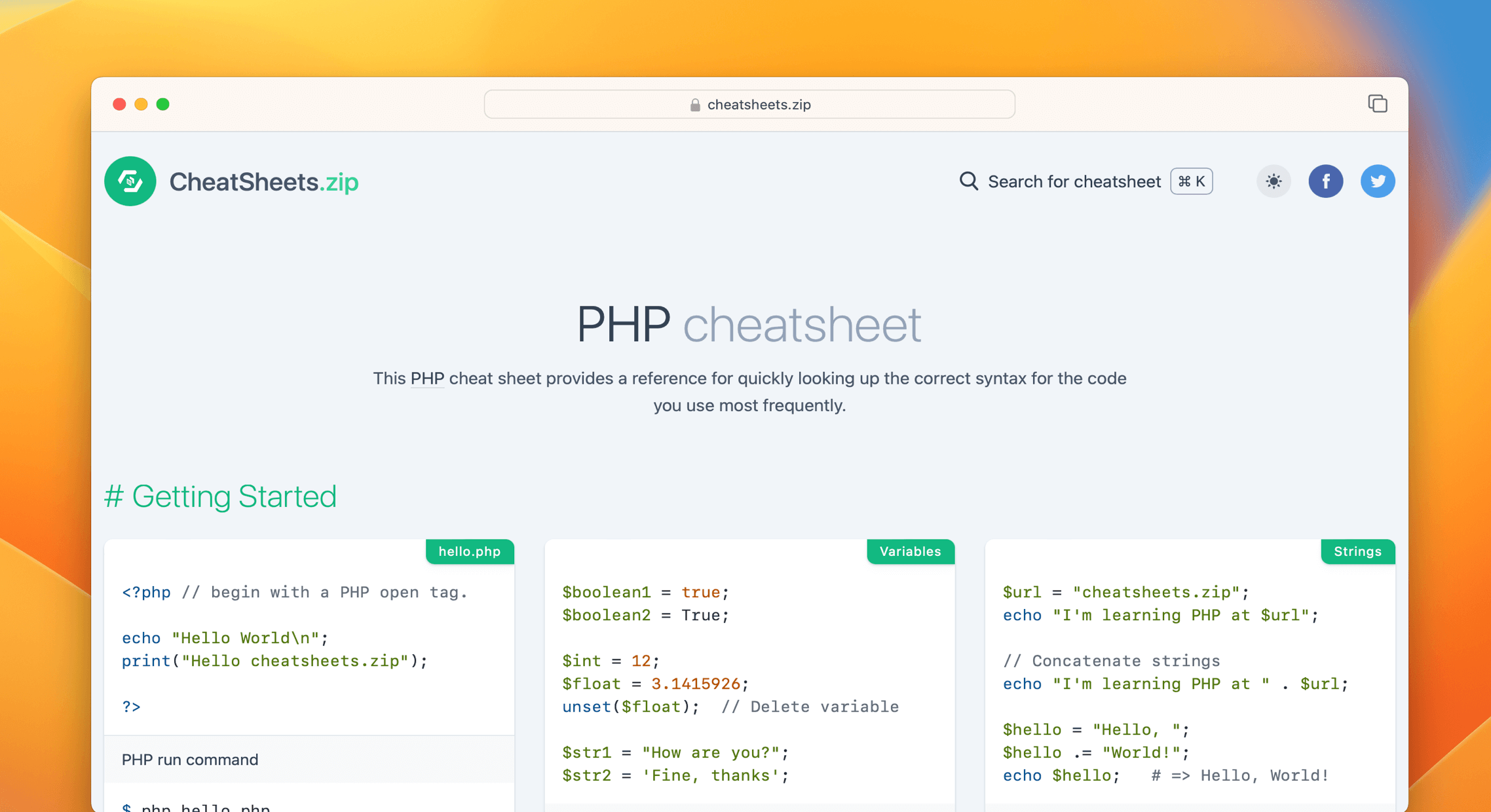Image resolution: width=1491 pixels, height=812 pixels.
Task: Click the Search for cheatsheet field
Action: [x=1074, y=181]
